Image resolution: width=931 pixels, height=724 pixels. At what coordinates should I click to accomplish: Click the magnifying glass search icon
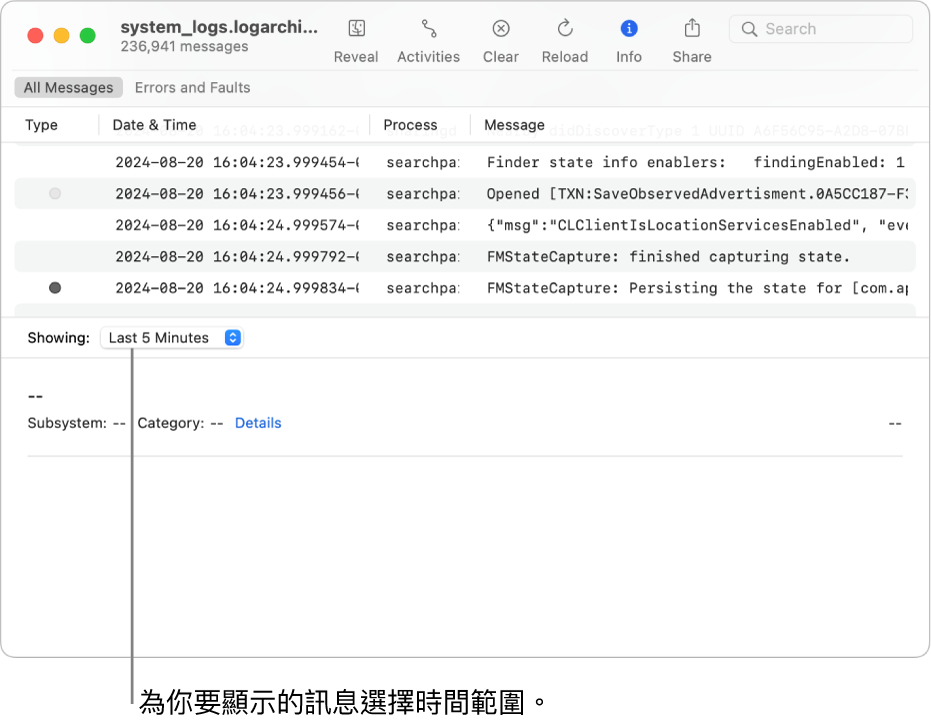(749, 29)
